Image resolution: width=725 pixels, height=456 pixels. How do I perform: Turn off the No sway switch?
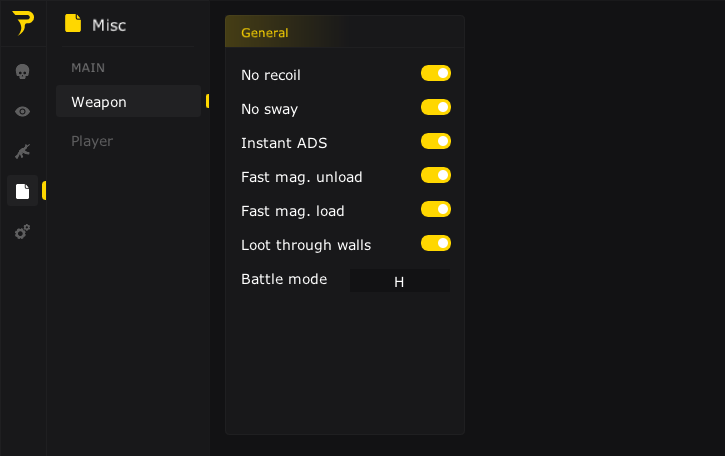point(435,107)
